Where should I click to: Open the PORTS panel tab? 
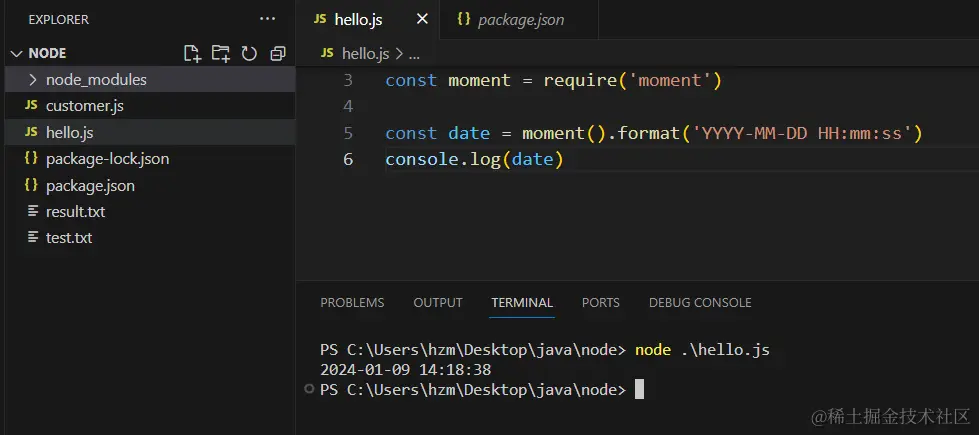pos(600,302)
